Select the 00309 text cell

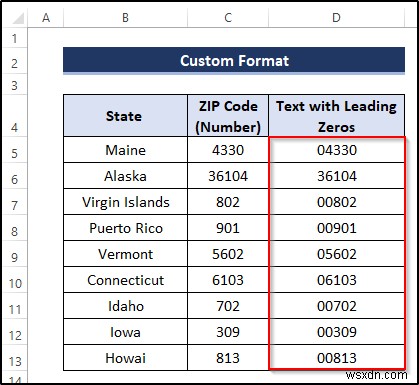337,332
